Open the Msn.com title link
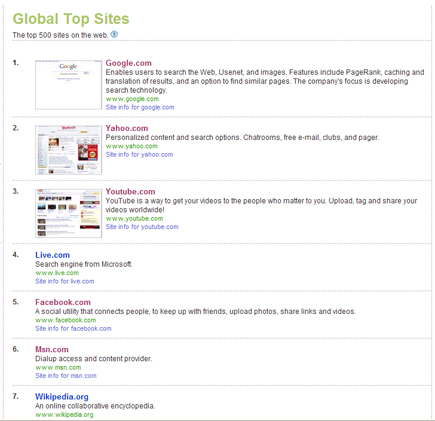Screen dimensions: 435x421 point(52,349)
